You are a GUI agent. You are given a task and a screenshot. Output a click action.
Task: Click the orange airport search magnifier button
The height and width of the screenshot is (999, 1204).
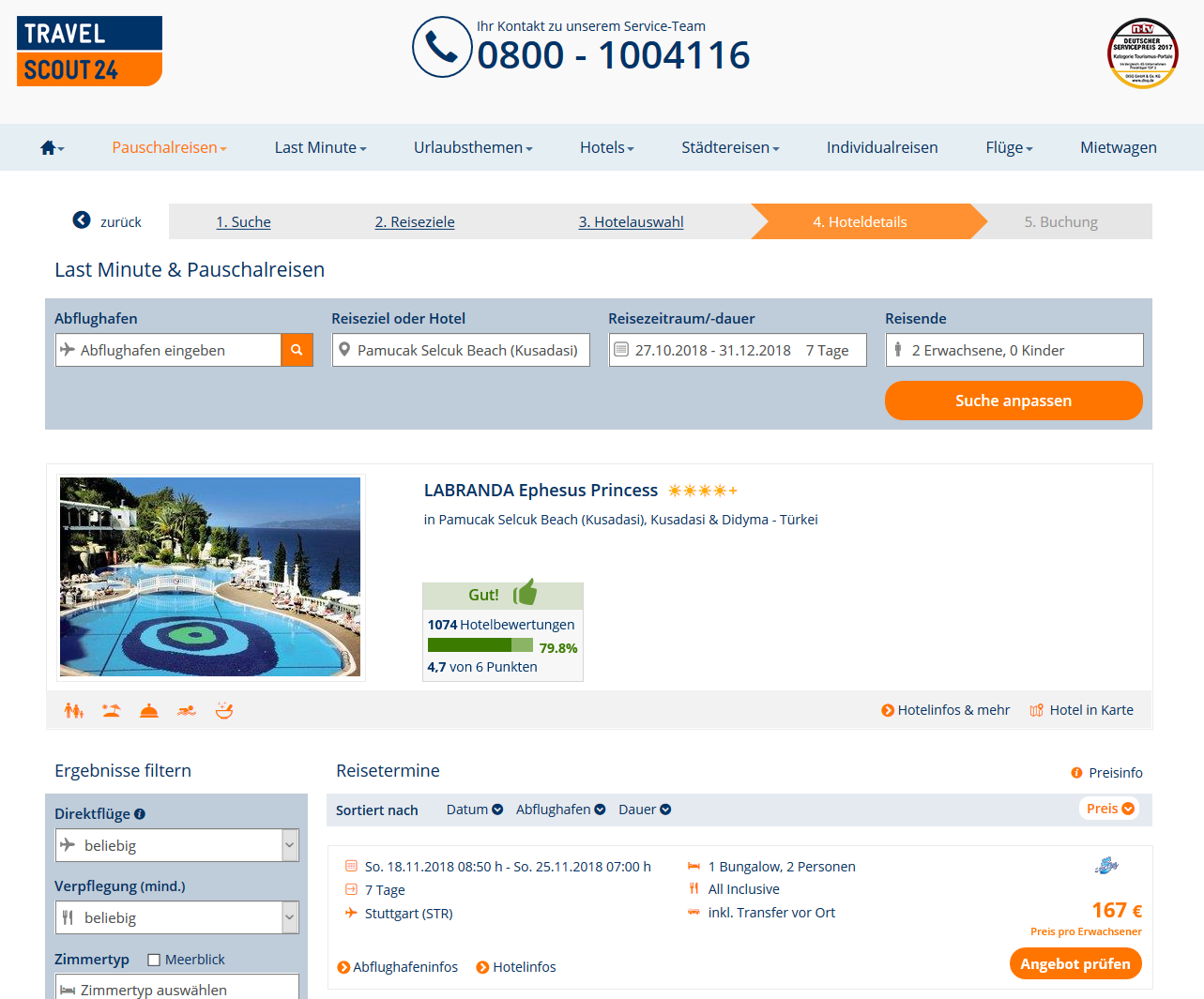[x=297, y=350]
